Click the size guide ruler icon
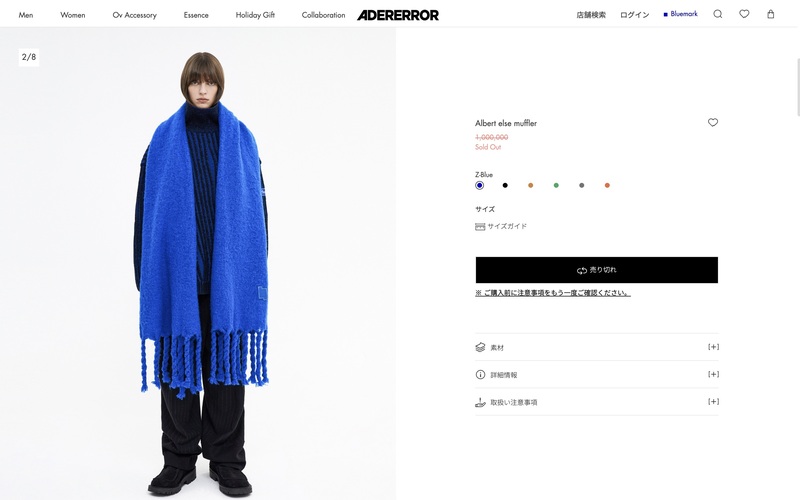Screen dimensions: 800x500 [480, 227]
